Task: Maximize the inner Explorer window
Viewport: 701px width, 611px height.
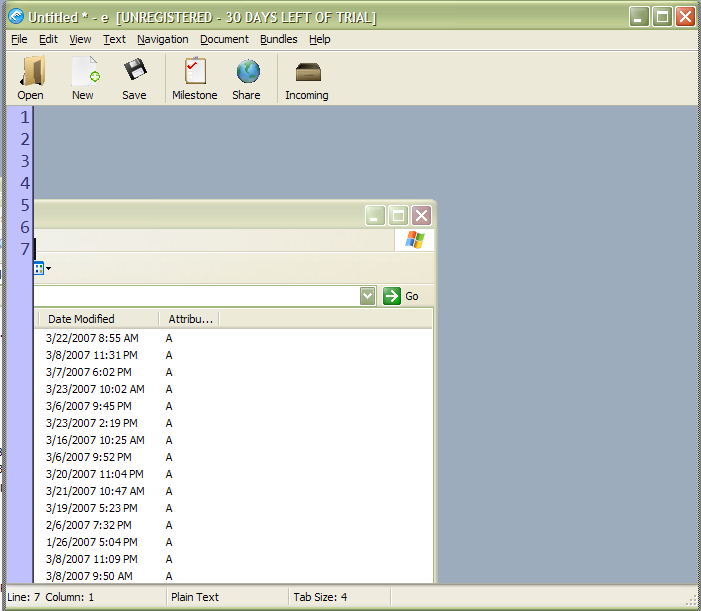Action: pyautogui.click(x=398, y=216)
